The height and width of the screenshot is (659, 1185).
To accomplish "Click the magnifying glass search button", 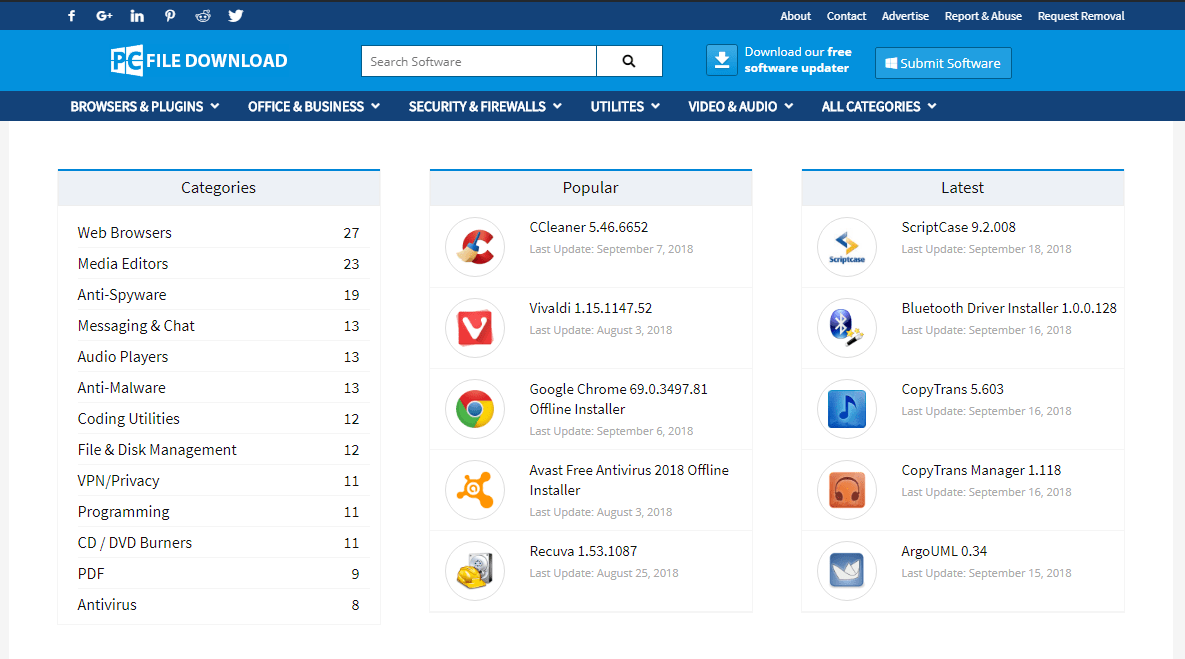I will 629,61.
